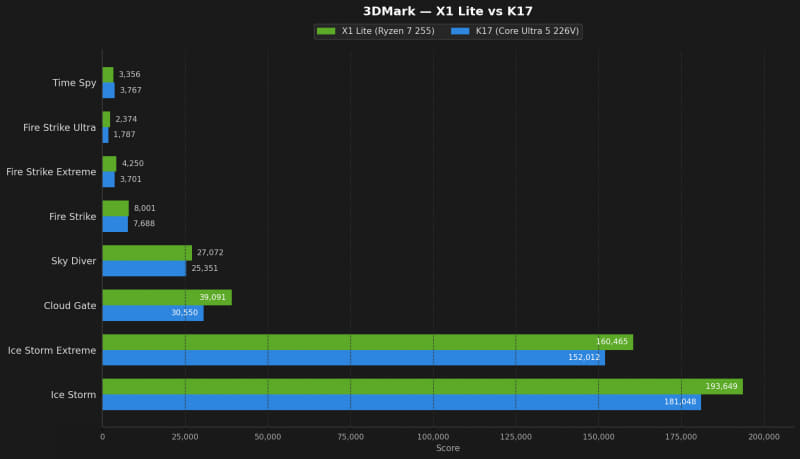Viewport: 800px width, 459px height.
Task: Click the 160,465 Ice Storm Extreme value
Action: [x=612, y=342]
